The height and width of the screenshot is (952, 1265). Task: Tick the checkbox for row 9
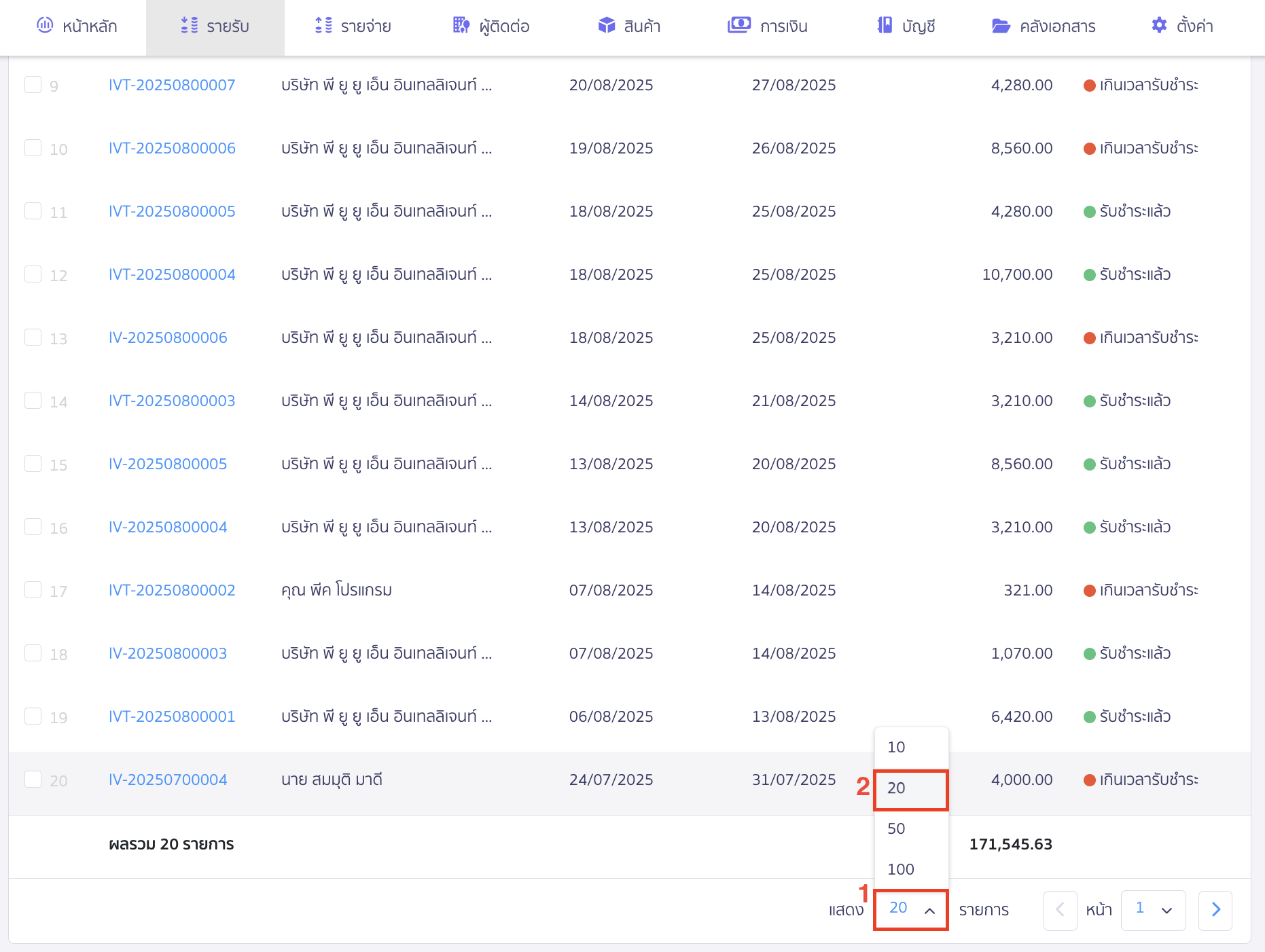tap(33, 85)
